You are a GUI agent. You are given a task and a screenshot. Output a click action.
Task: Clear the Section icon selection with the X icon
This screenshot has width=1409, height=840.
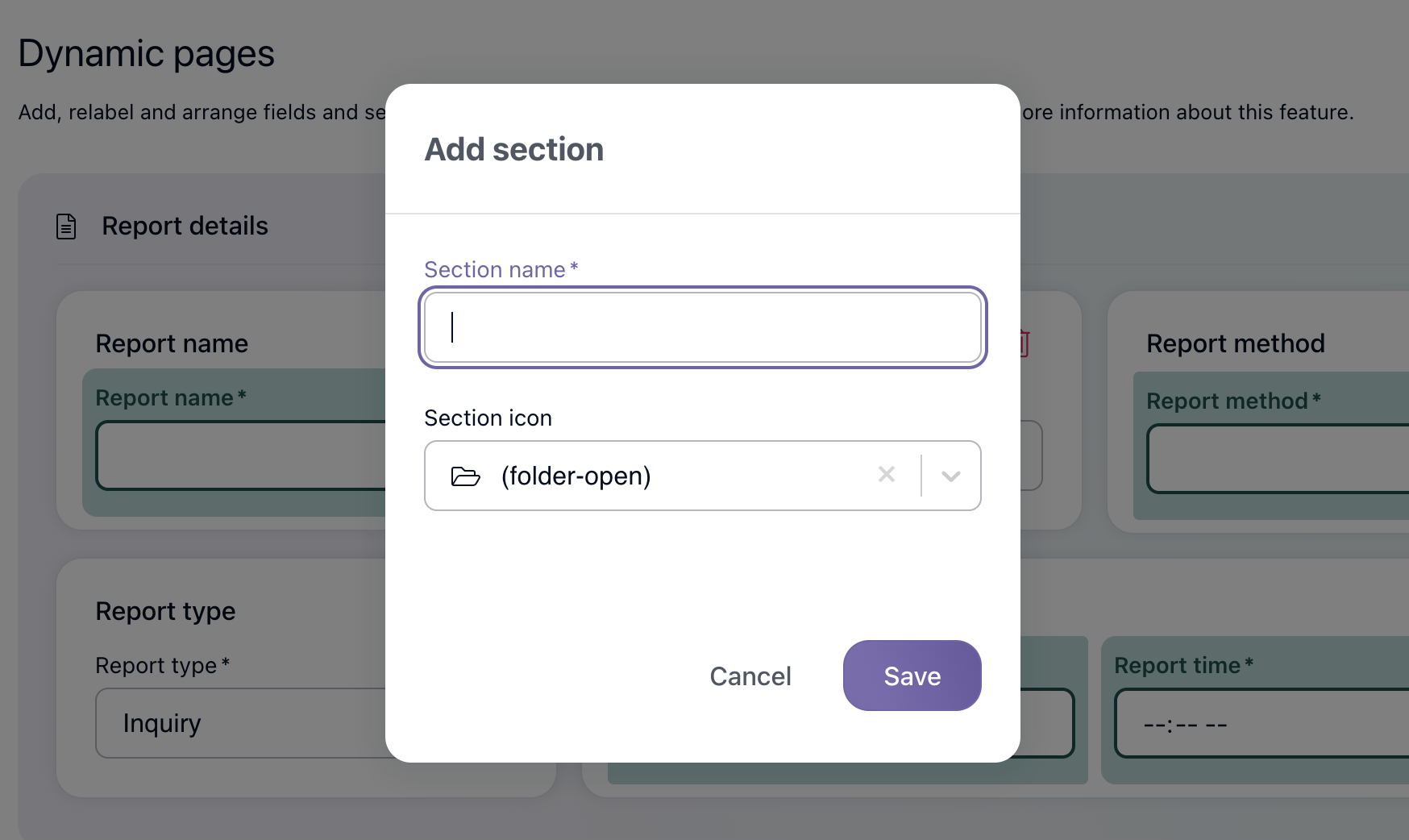point(887,475)
